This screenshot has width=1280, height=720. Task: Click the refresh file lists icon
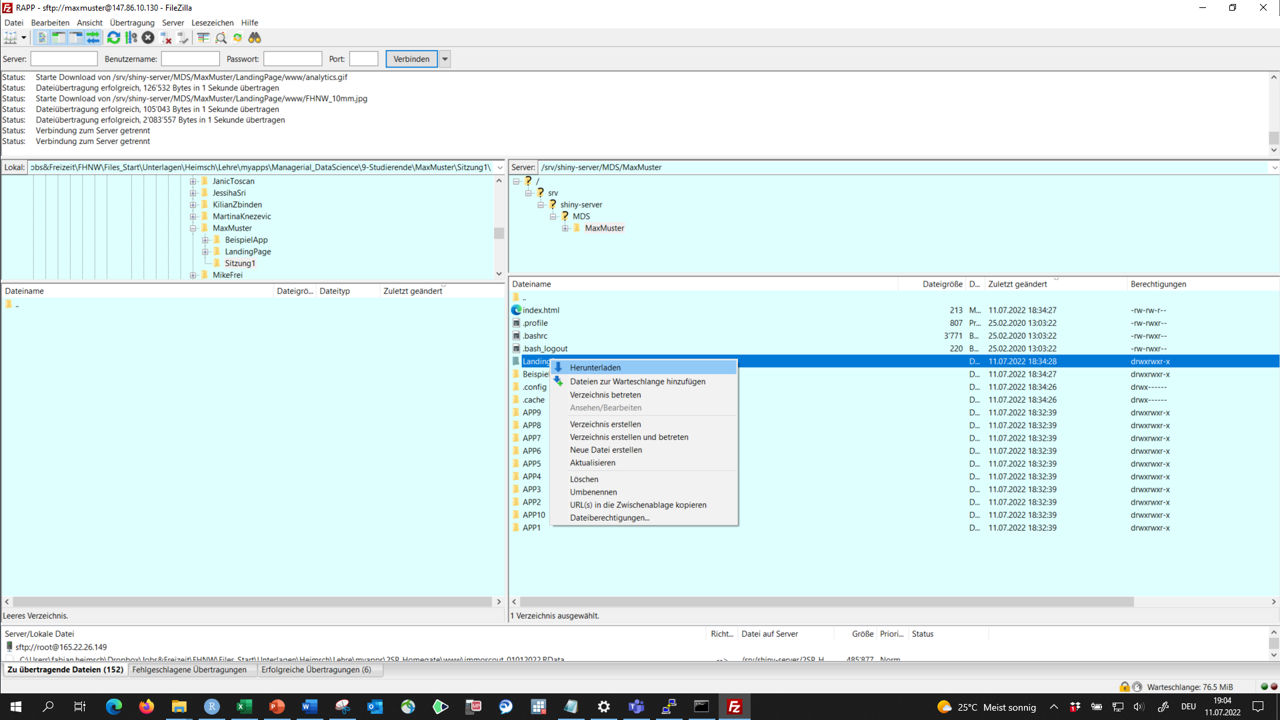(113, 38)
